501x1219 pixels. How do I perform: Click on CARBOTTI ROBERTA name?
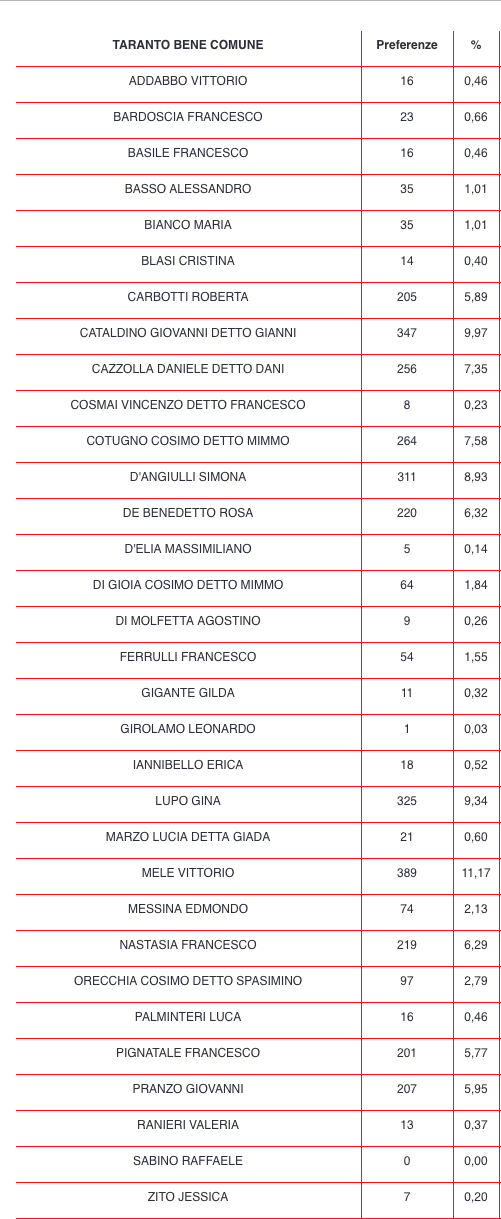[188, 297]
